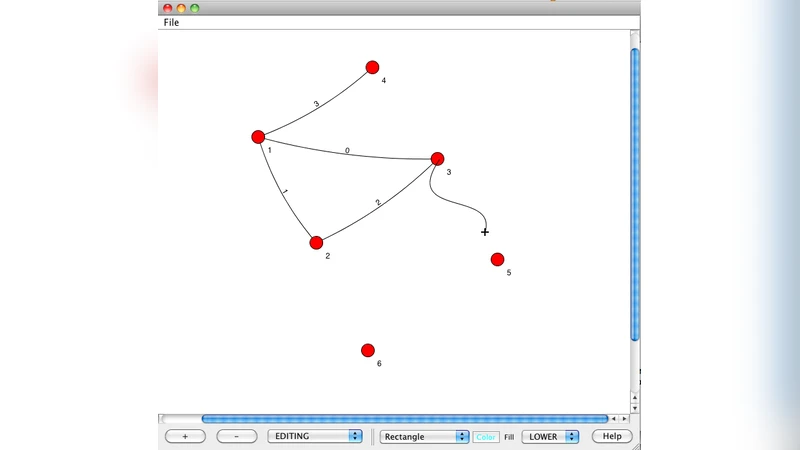
Task: Click the Help button
Action: pos(612,437)
